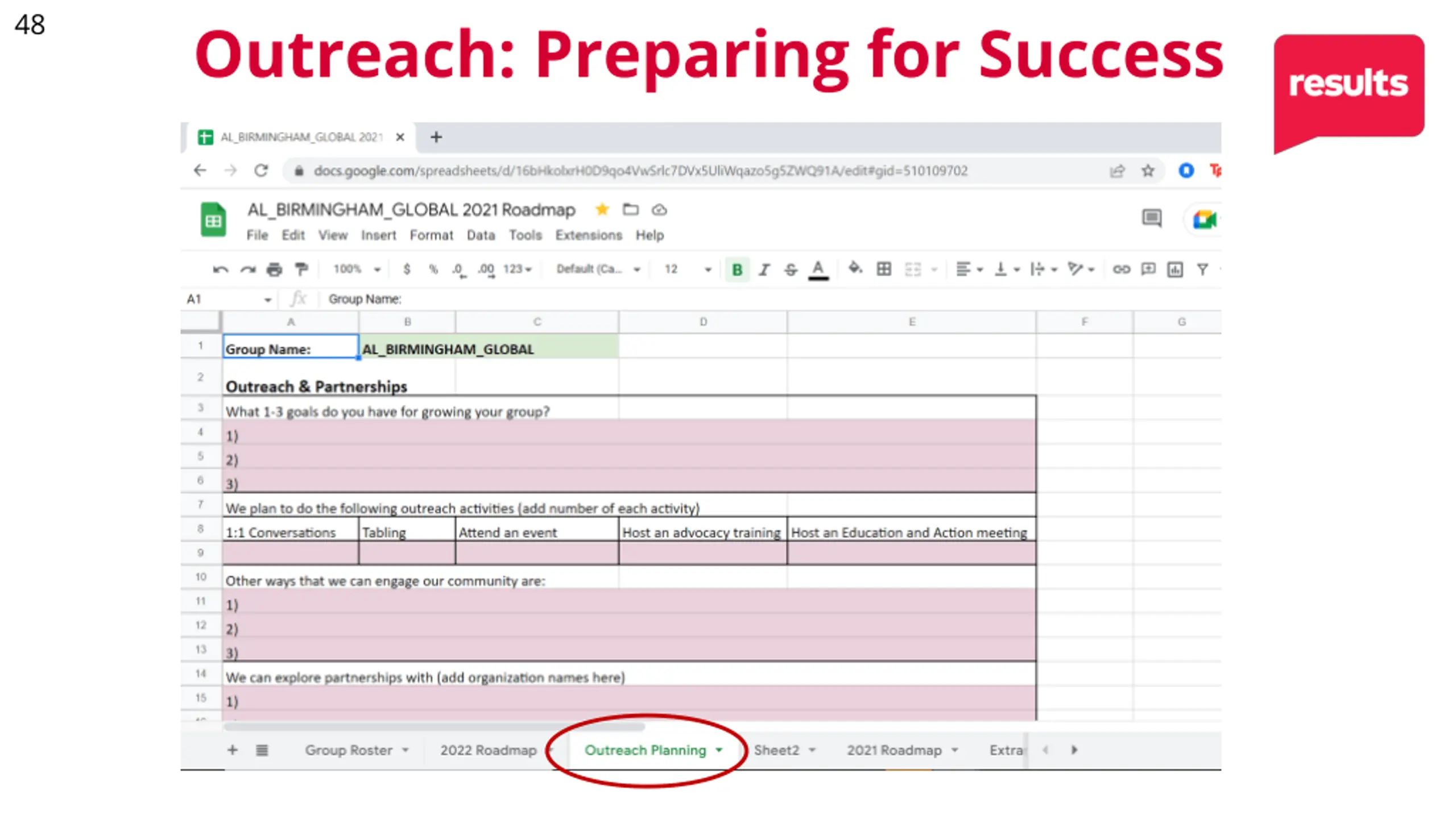This screenshot has height=819, width=1456.
Task: Click the add sheet plus button
Action: click(232, 750)
